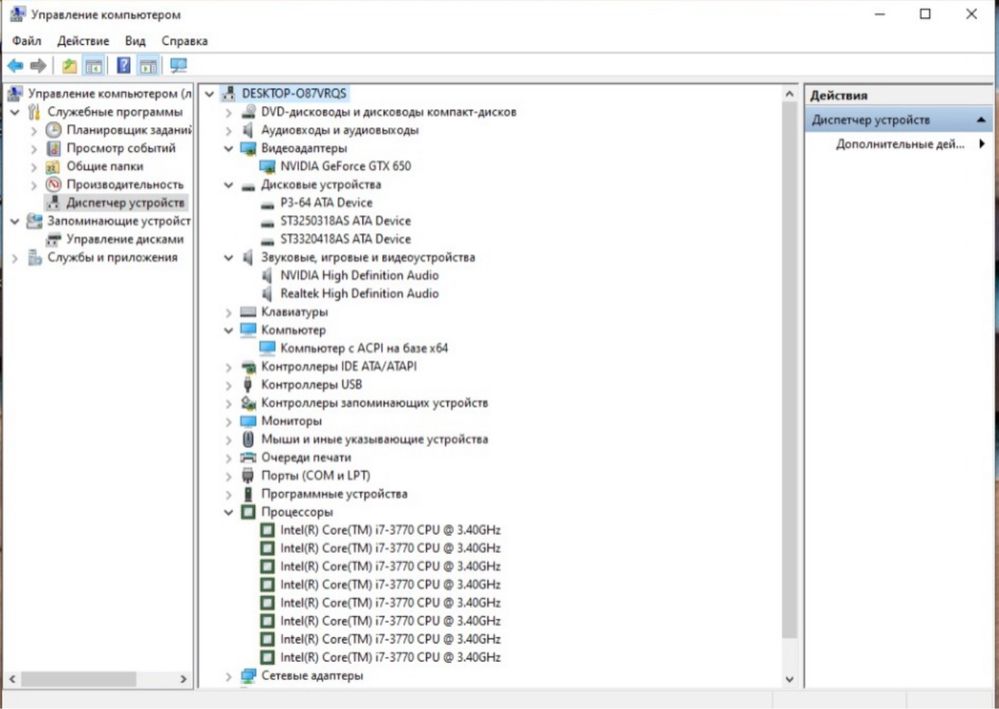
Task: Collapse the Диспетчер устройств actions section
Action: [981, 120]
